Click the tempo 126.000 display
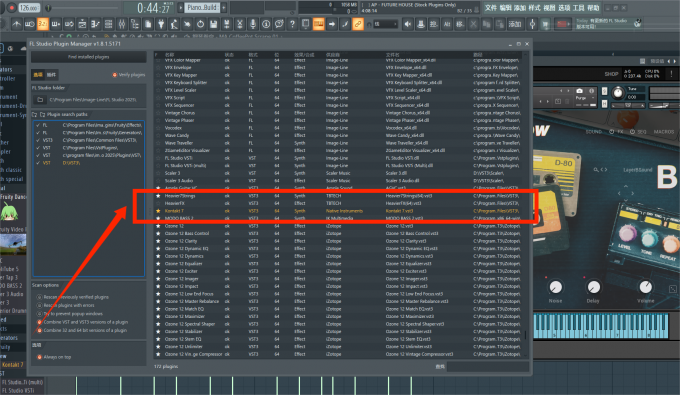 pos(29,8)
